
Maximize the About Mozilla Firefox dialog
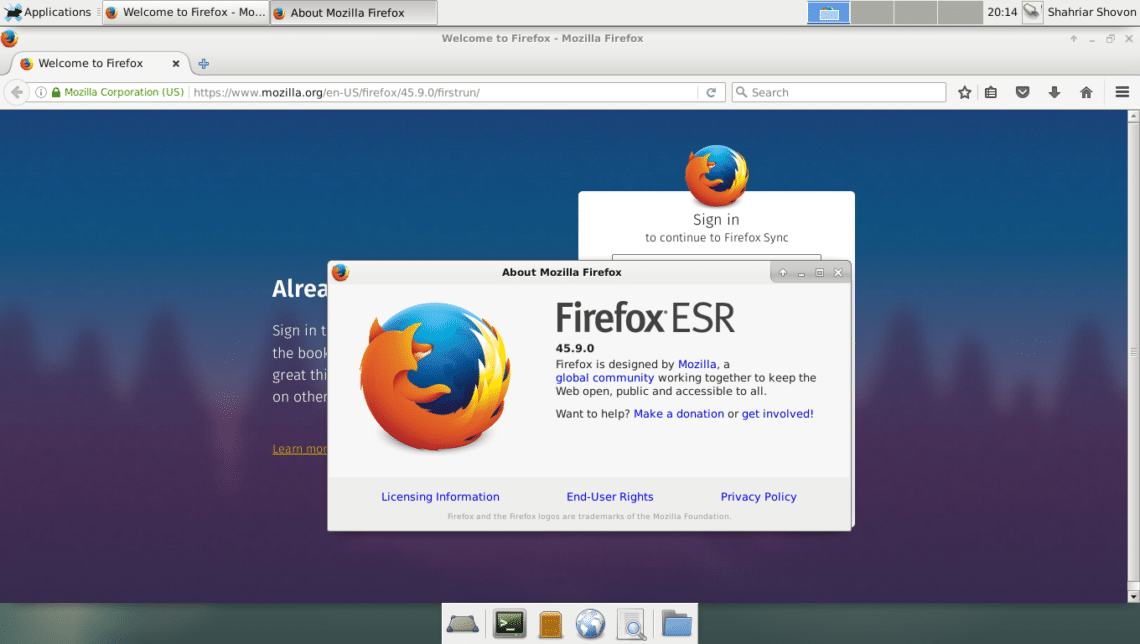click(819, 273)
